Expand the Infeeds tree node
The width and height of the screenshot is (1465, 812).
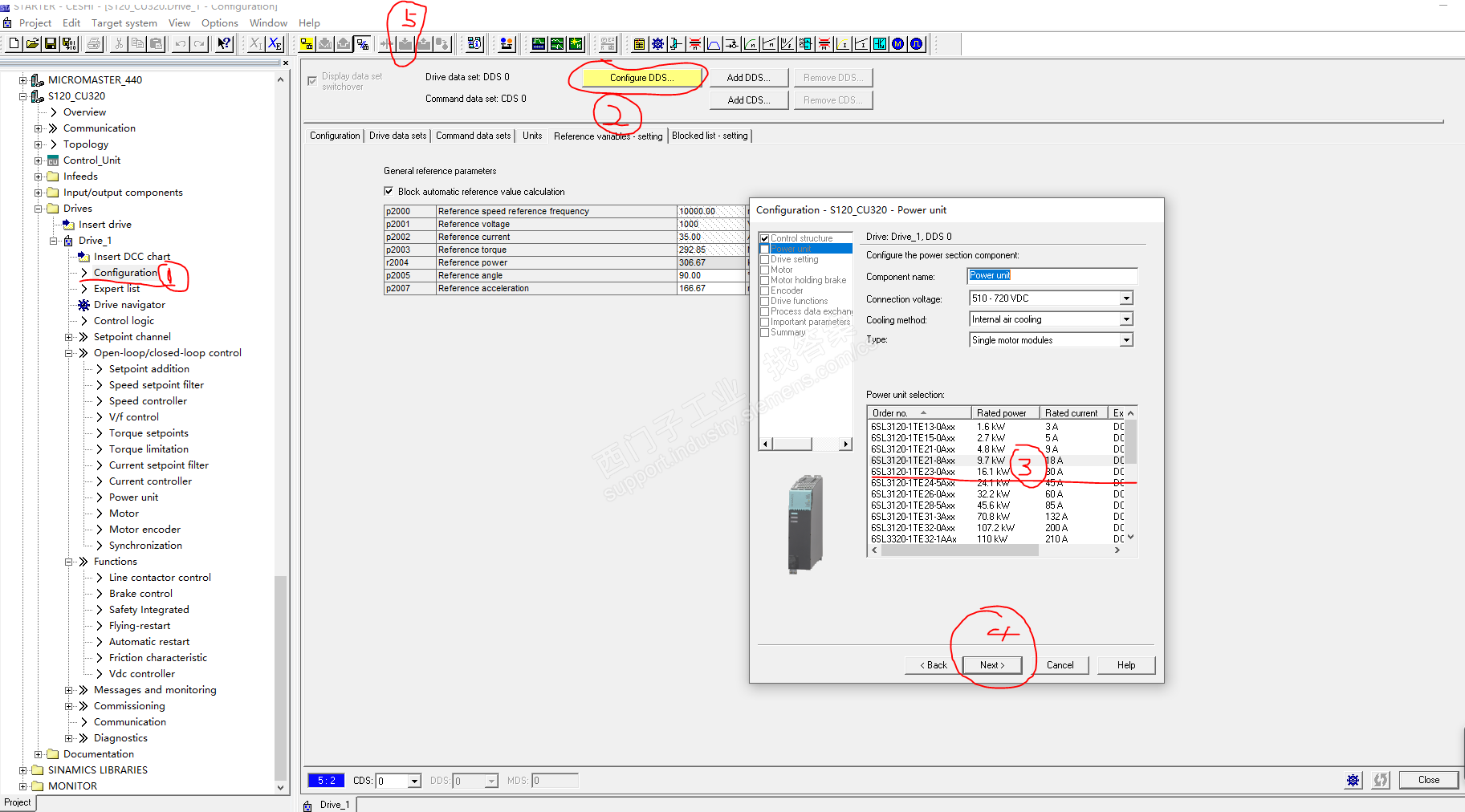click(39, 177)
